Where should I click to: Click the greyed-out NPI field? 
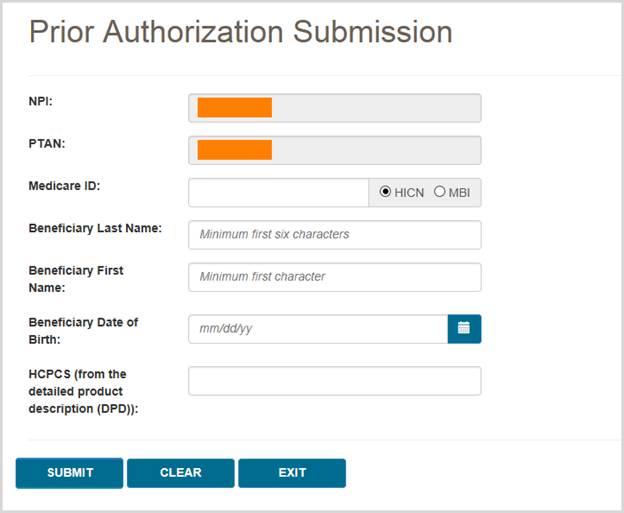click(x=334, y=108)
